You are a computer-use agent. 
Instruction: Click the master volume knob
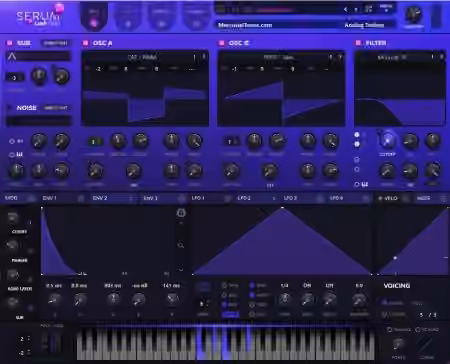413,15
